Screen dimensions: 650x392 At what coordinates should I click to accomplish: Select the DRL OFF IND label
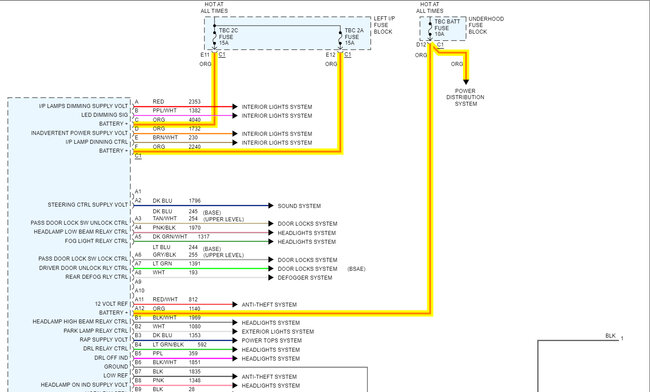[x=111, y=358]
